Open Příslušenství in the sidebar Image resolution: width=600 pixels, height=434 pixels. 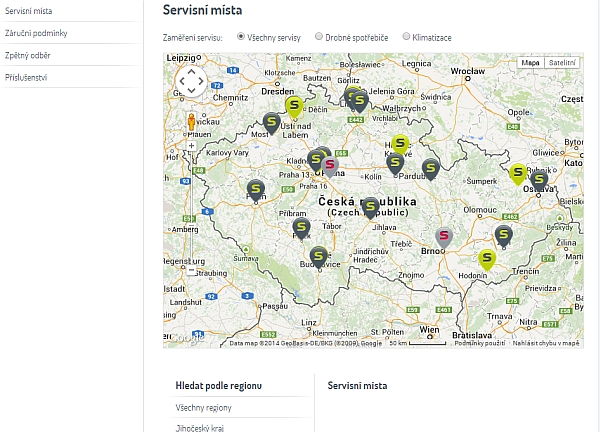click(x=26, y=78)
